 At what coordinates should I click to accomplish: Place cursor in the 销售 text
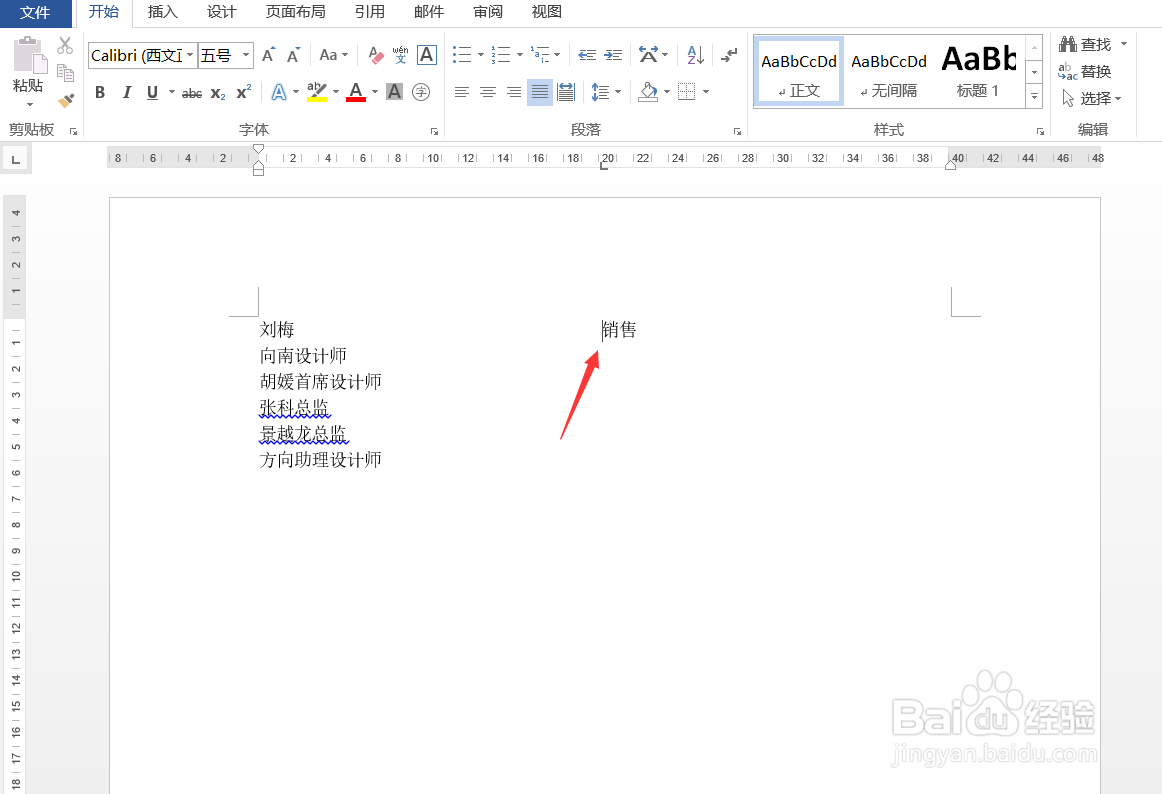[x=618, y=329]
